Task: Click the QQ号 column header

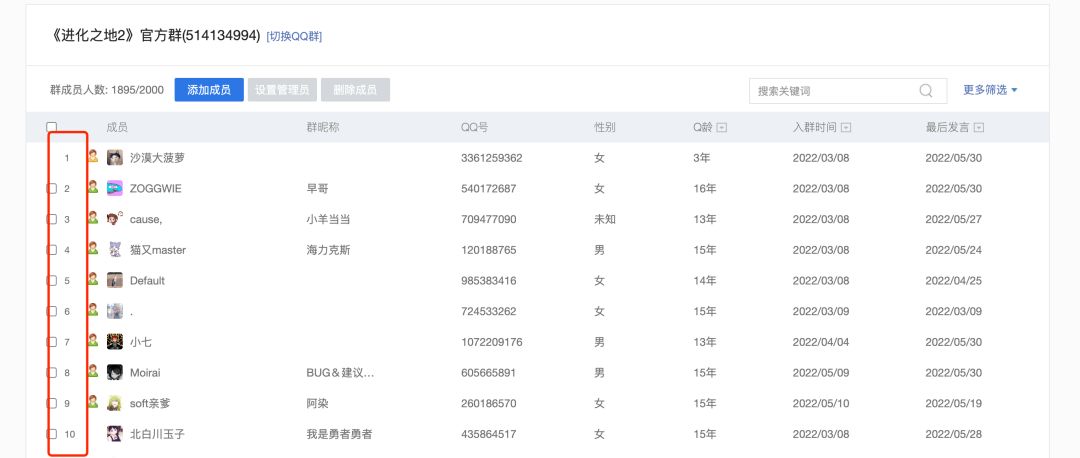Action: click(x=475, y=127)
